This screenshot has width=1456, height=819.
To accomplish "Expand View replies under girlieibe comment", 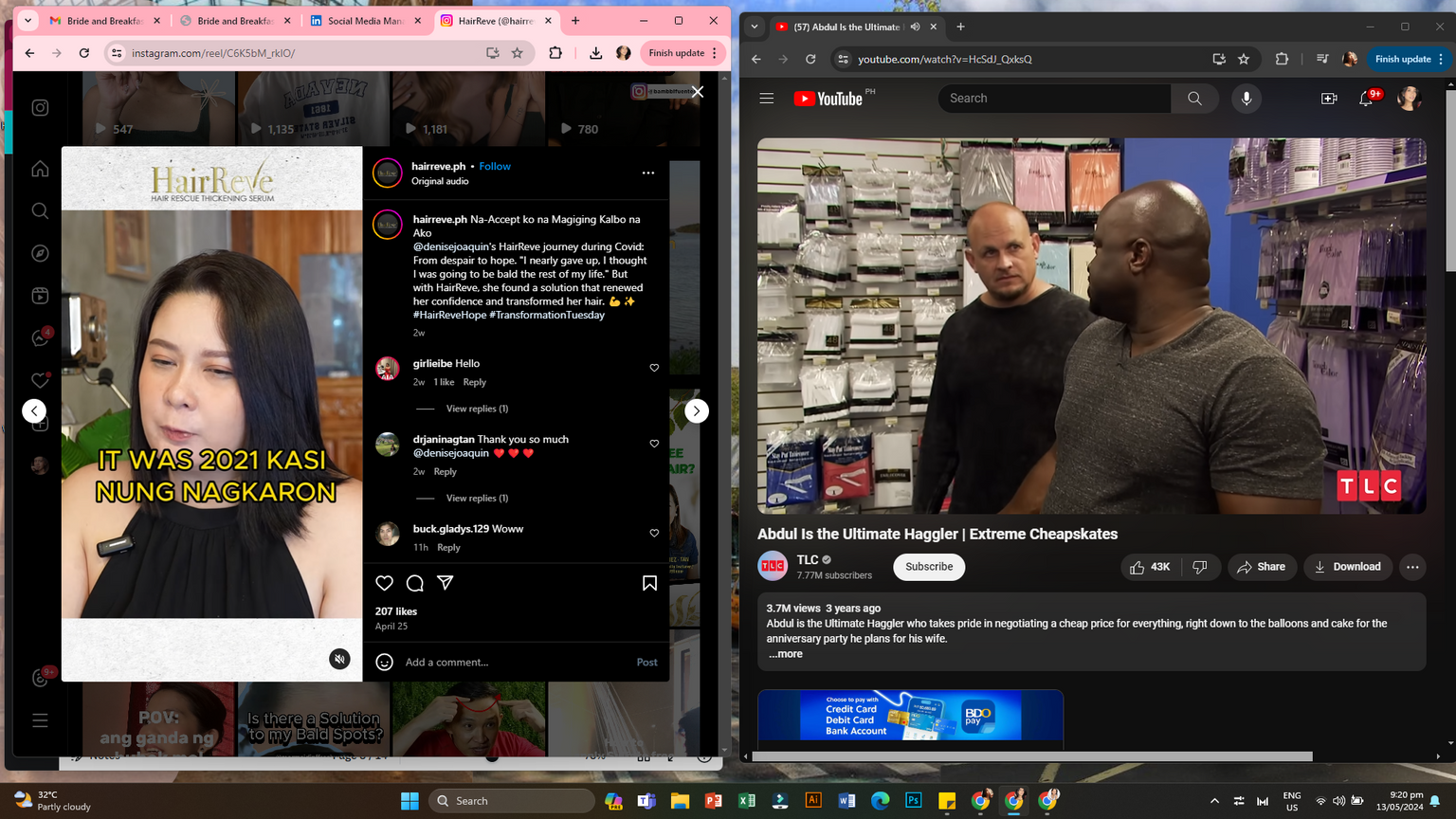I will tap(477, 409).
